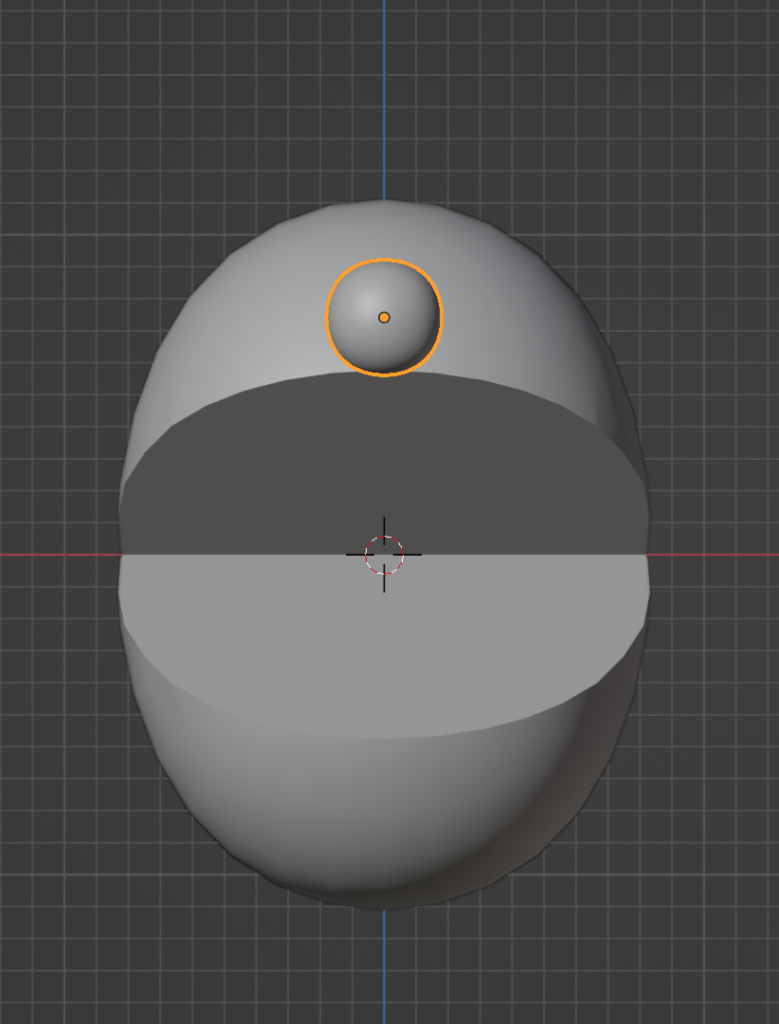Click the orange origin dot on small sphere
The width and height of the screenshot is (779, 1024).
pos(384,317)
